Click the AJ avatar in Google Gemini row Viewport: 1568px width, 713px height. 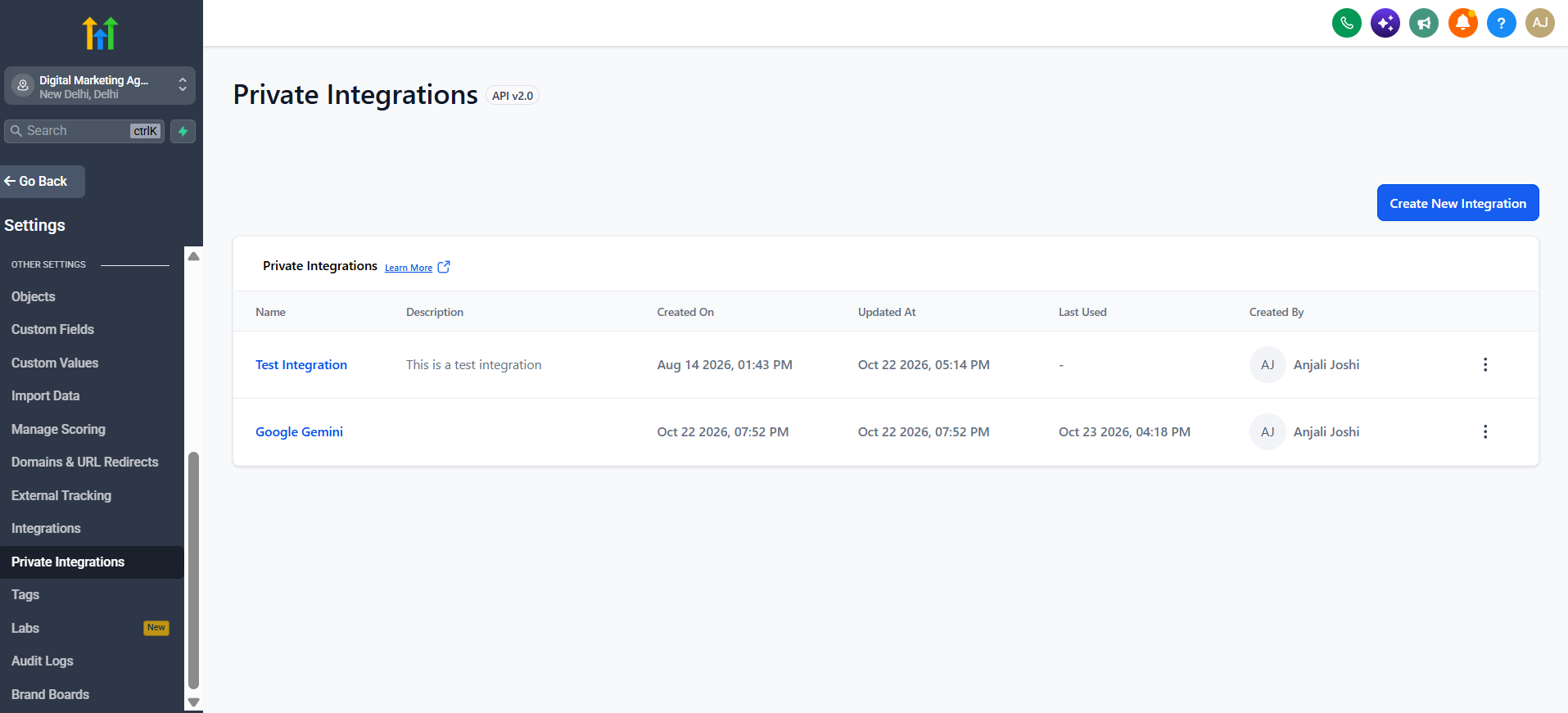point(1268,432)
